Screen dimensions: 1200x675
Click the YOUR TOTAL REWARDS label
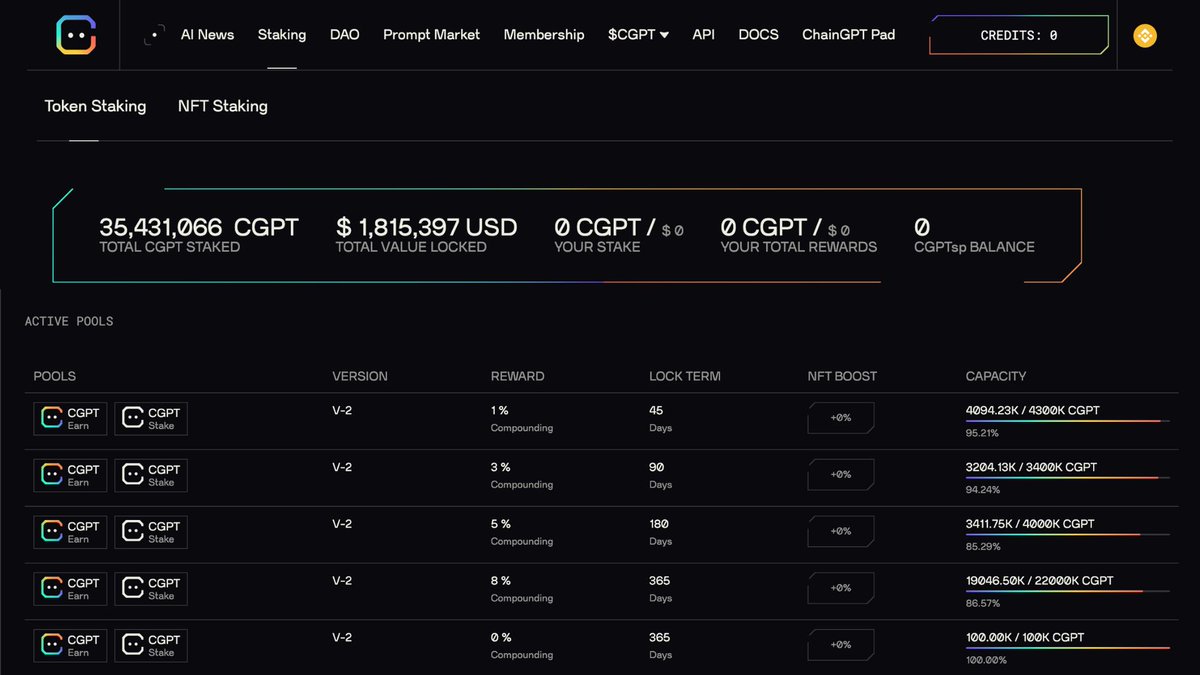tap(799, 247)
